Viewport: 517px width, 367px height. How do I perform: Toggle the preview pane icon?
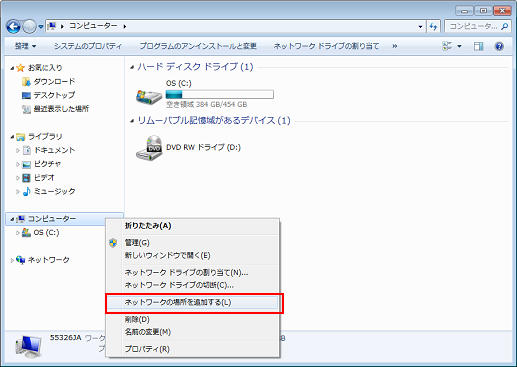click(479, 46)
